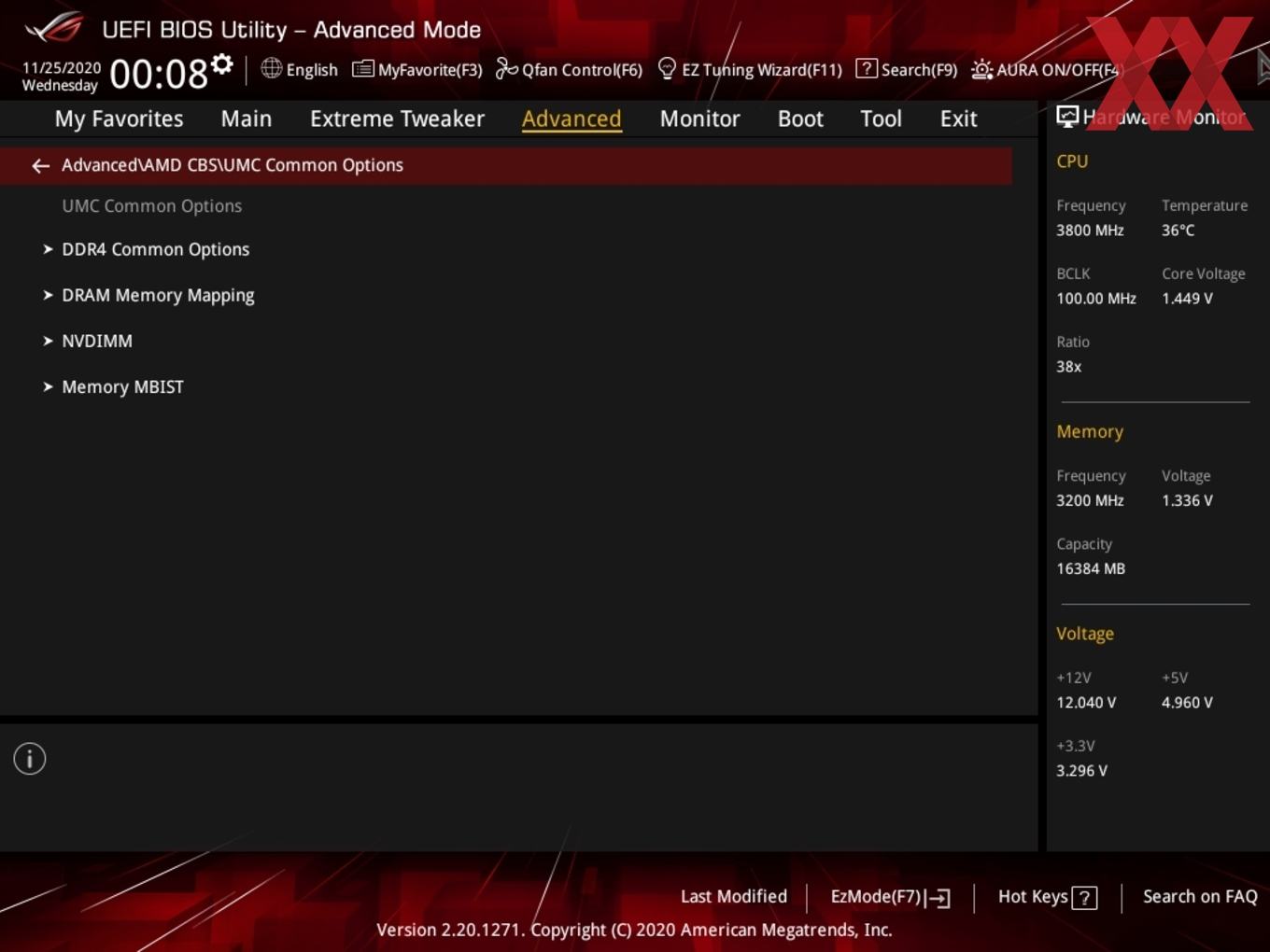Image resolution: width=1270 pixels, height=952 pixels.
Task: Open DDR4 Common Options submenu
Action: coord(156,249)
